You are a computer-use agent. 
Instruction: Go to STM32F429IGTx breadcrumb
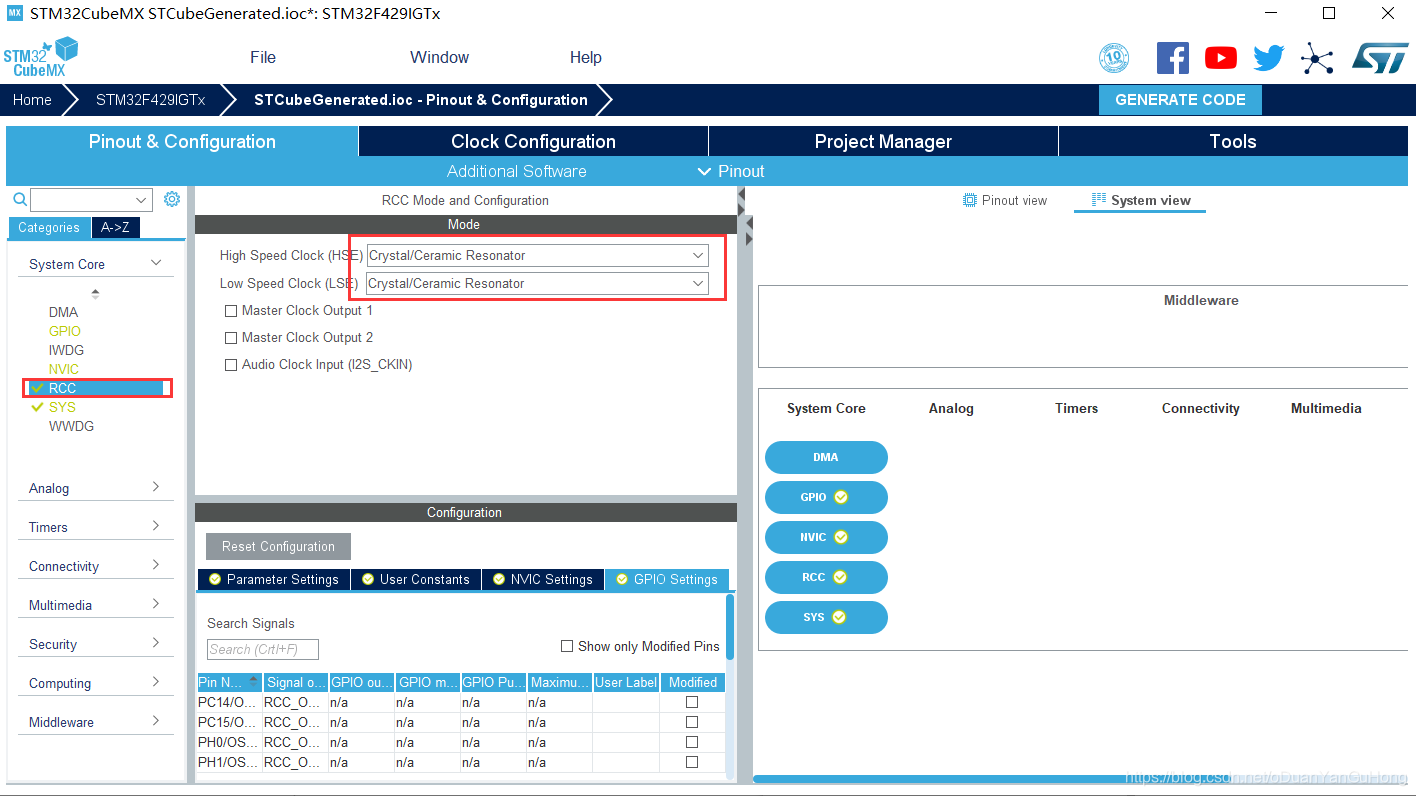pos(150,100)
